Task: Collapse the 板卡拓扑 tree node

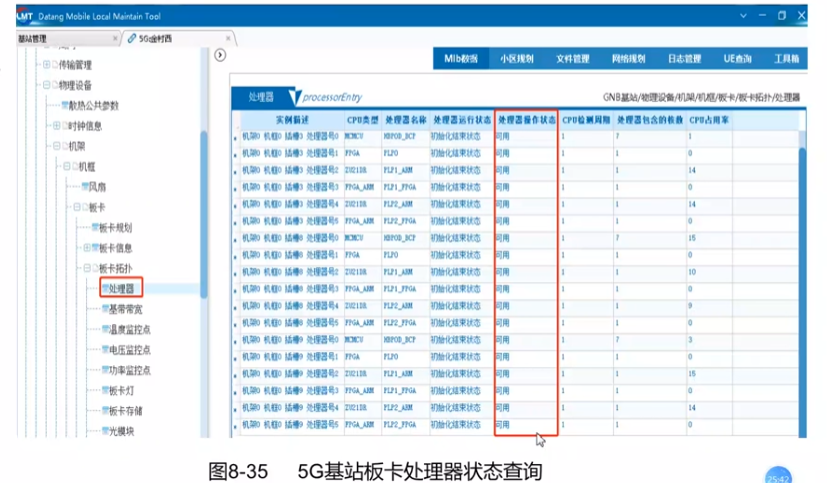Action: pyautogui.click(x=87, y=268)
